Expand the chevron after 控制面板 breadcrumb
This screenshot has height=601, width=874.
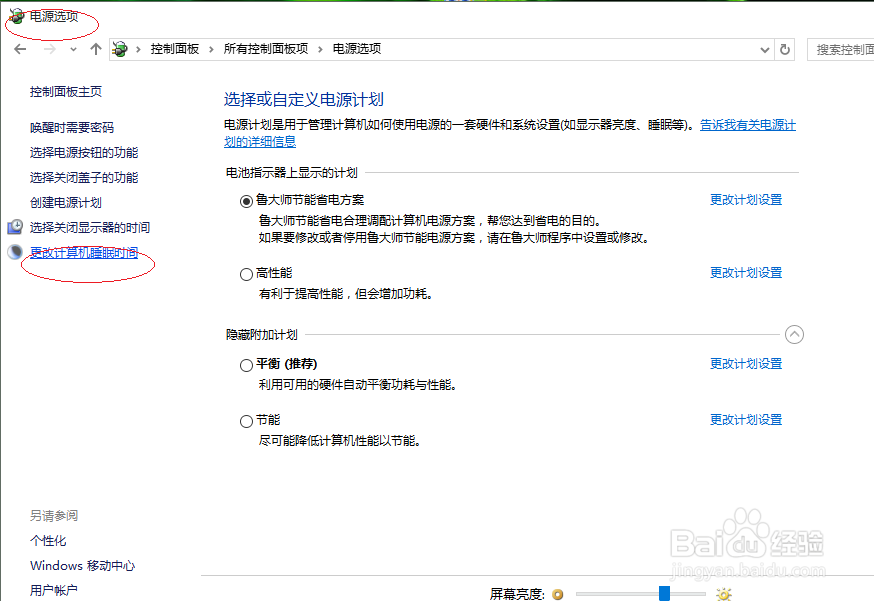pyautogui.click(x=211, y=50)
